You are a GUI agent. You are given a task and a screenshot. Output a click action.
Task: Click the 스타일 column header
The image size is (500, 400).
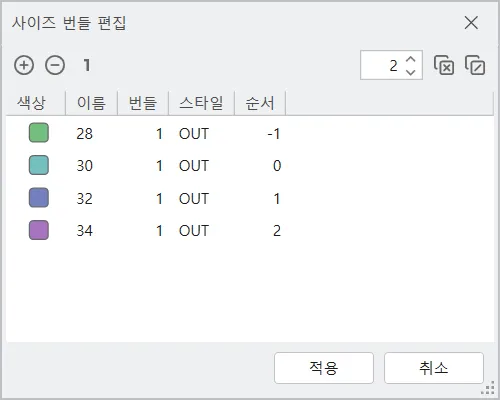(x=202, y=103)
